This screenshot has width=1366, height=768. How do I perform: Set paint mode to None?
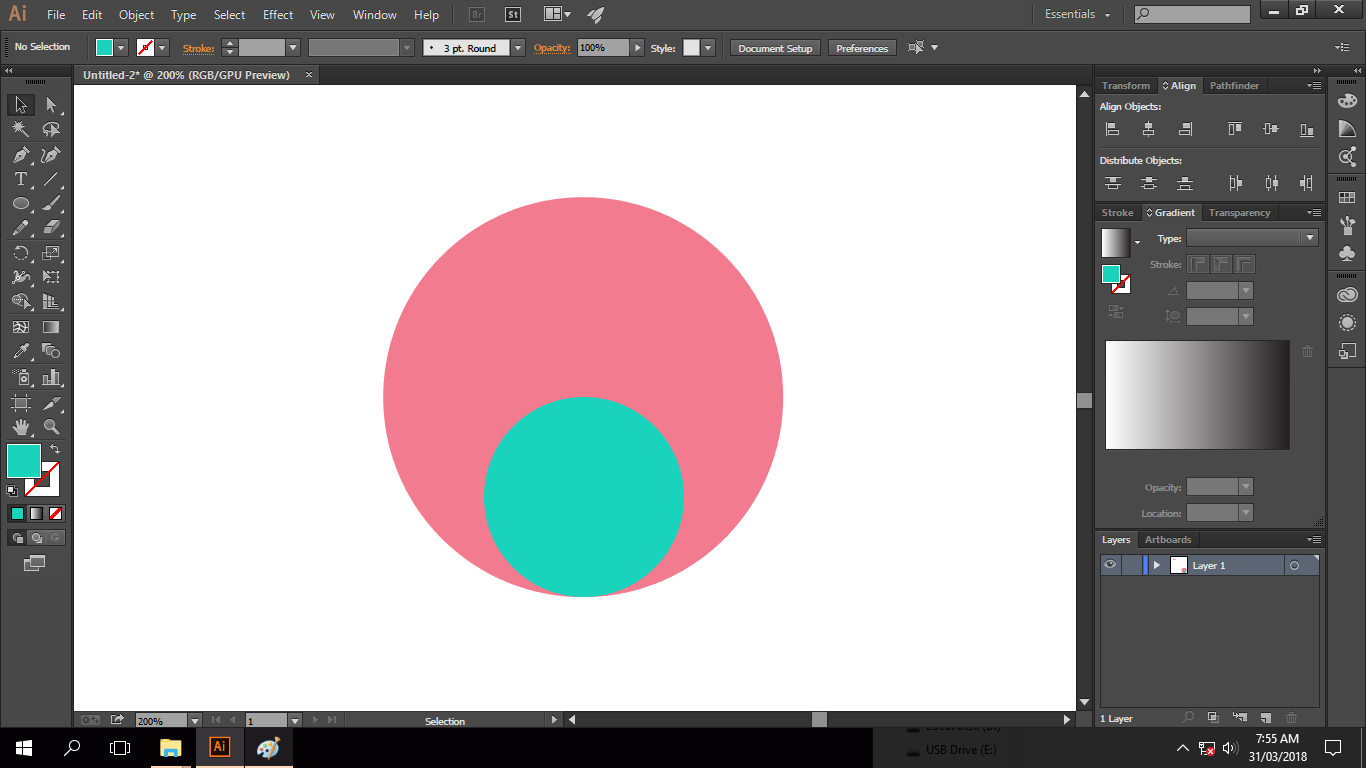point(56,513)
